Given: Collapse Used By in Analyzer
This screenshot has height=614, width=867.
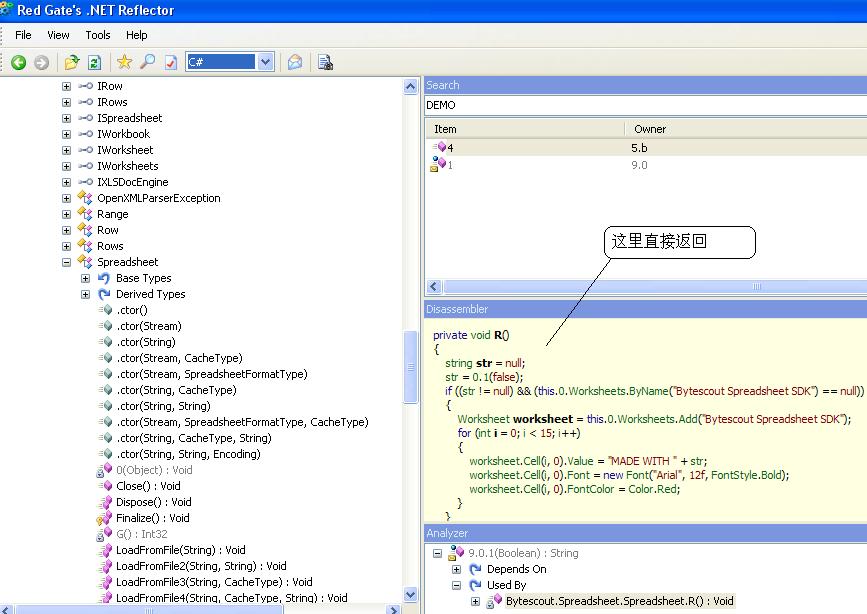Looking at the screenshot, I should coord(456,585).
